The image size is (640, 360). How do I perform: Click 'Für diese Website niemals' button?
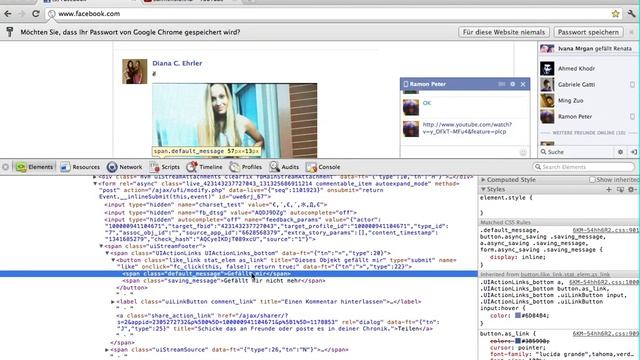504,32
